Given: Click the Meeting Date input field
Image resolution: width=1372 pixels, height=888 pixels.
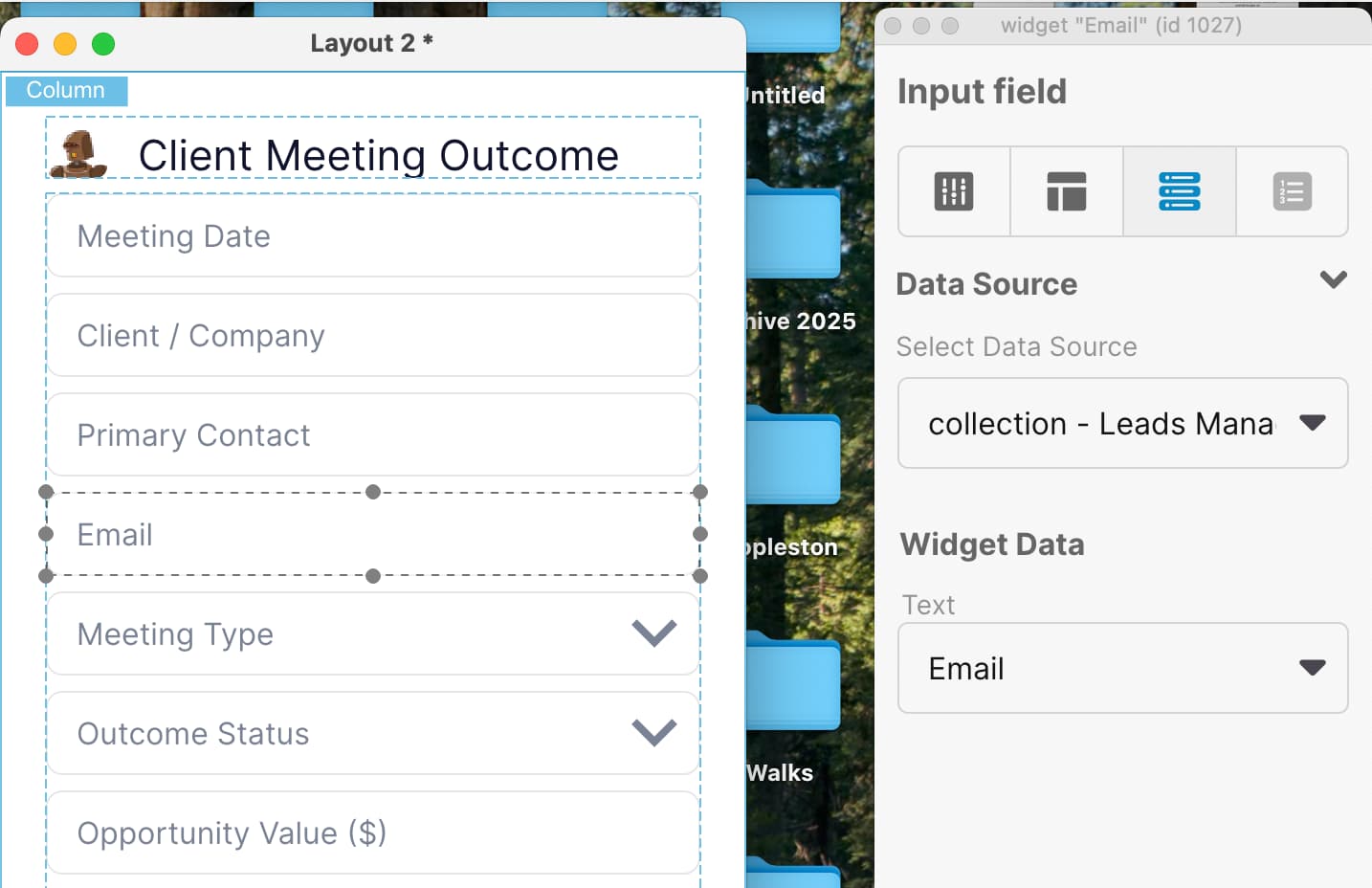Looking at the screenshot, I should click(x=372, y=236).
